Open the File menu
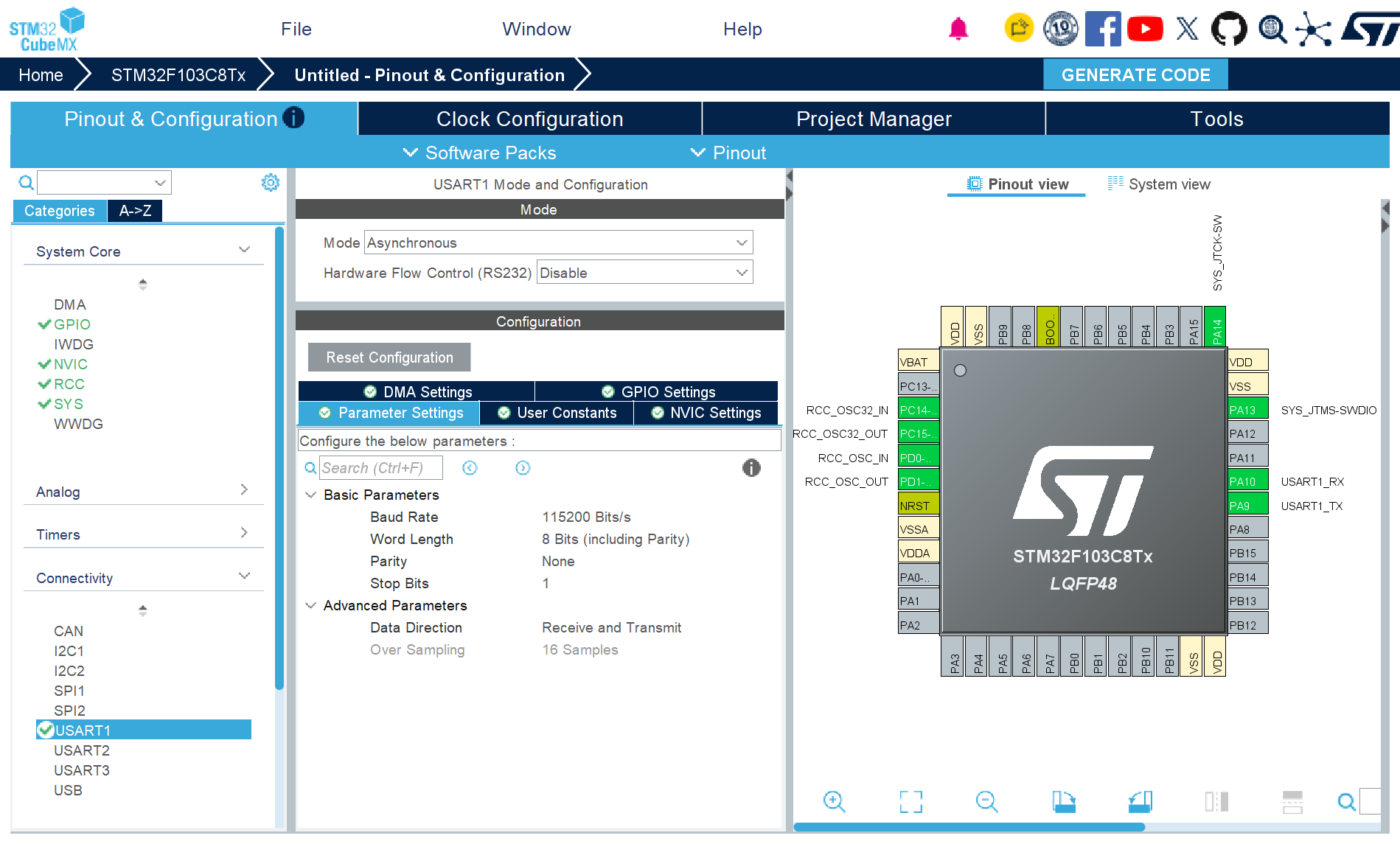This screenshot has height=844, width=1400. pyautogui.click(x=296, y=29)
